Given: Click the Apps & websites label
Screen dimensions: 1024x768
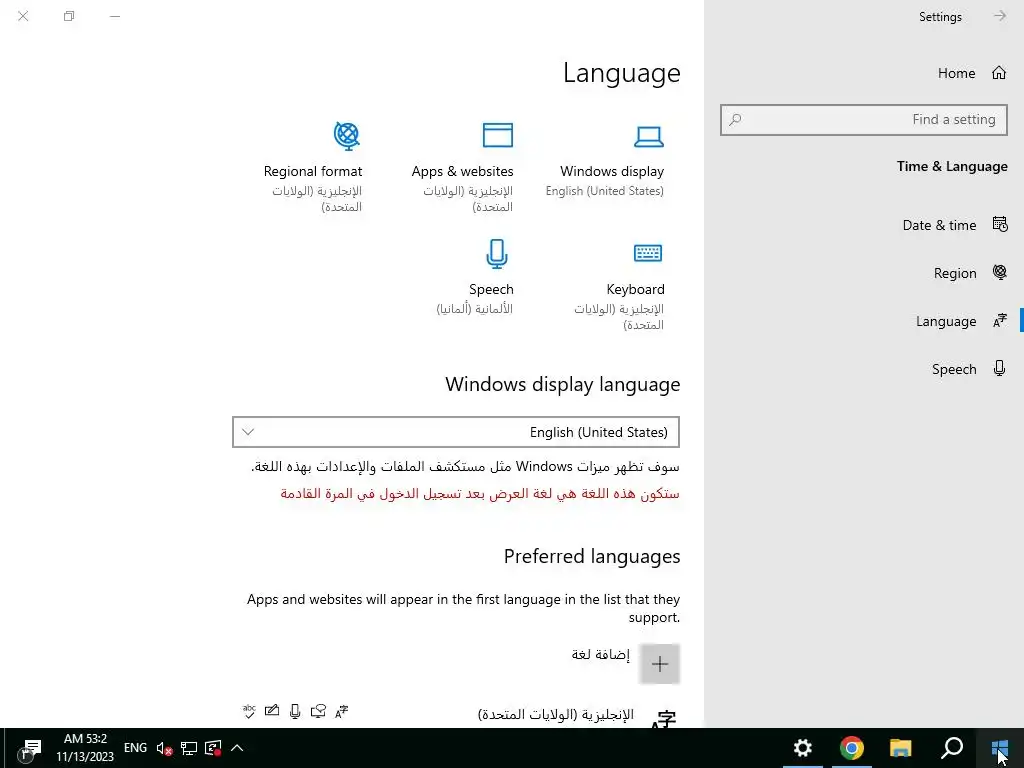Looking at the screenshot, I should tap(462, 171).
